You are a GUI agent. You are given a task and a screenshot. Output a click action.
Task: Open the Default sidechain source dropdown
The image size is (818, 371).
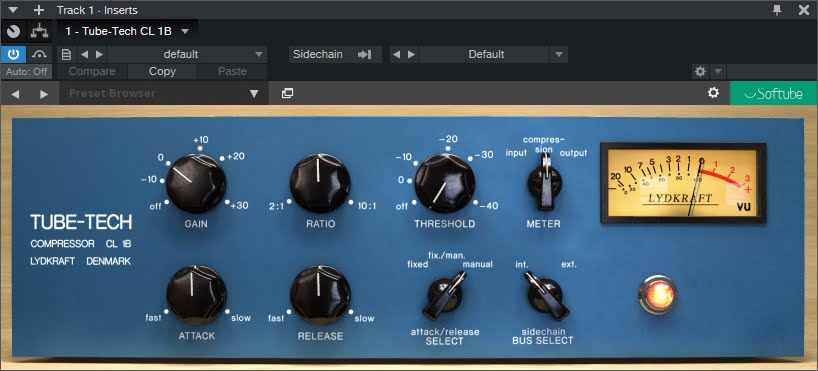point(558,54)
